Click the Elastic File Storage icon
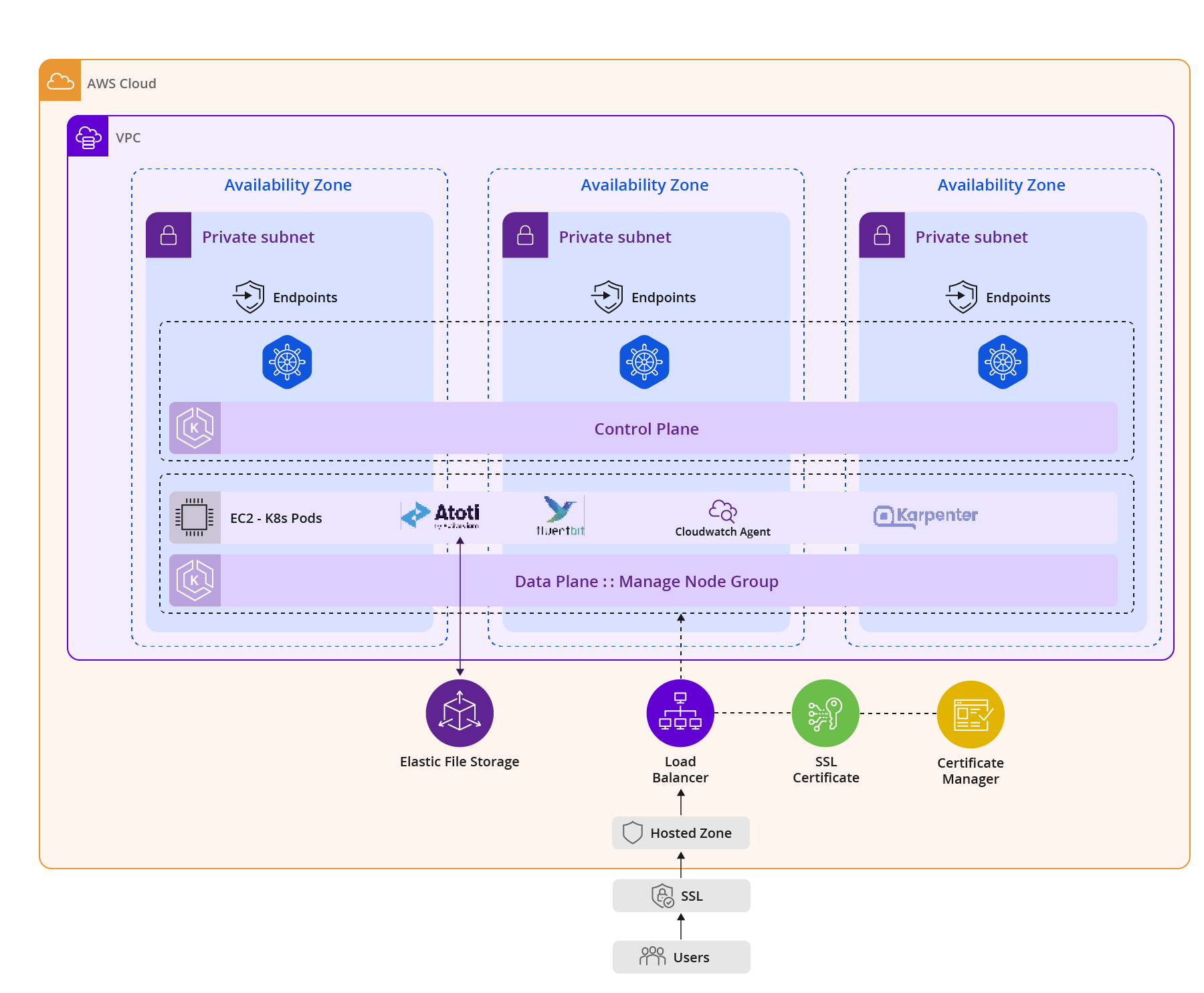This screenshot has width=1204, height=993. tap(460, 713)
